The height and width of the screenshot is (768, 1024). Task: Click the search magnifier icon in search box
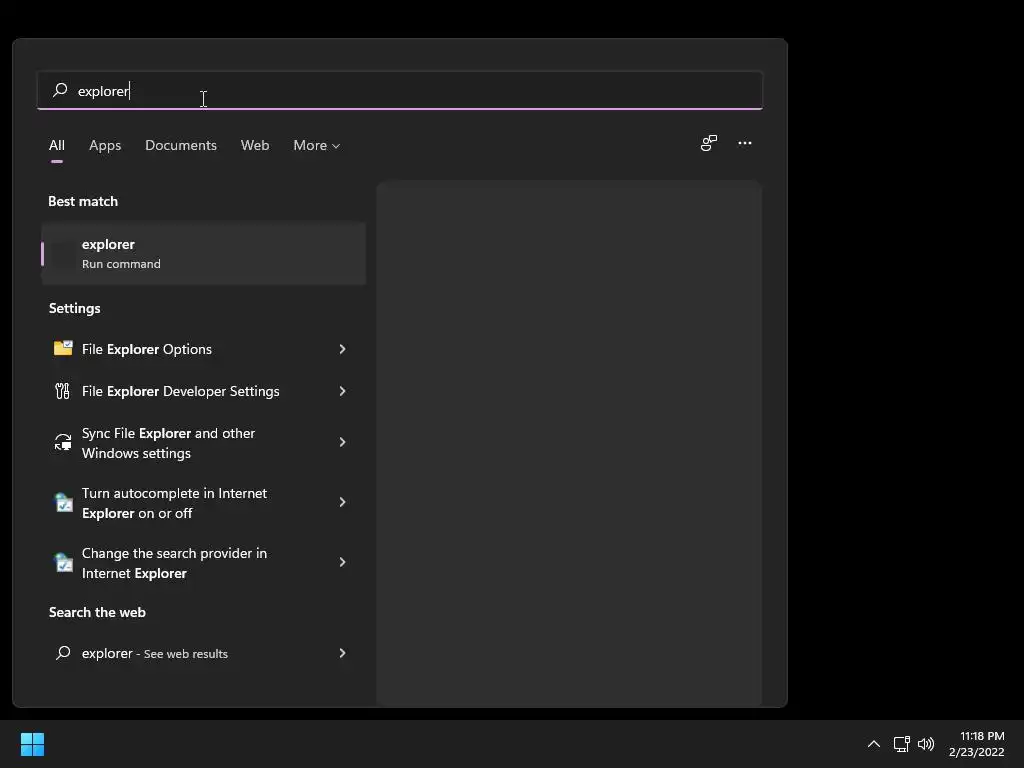(x=60, y=90)
